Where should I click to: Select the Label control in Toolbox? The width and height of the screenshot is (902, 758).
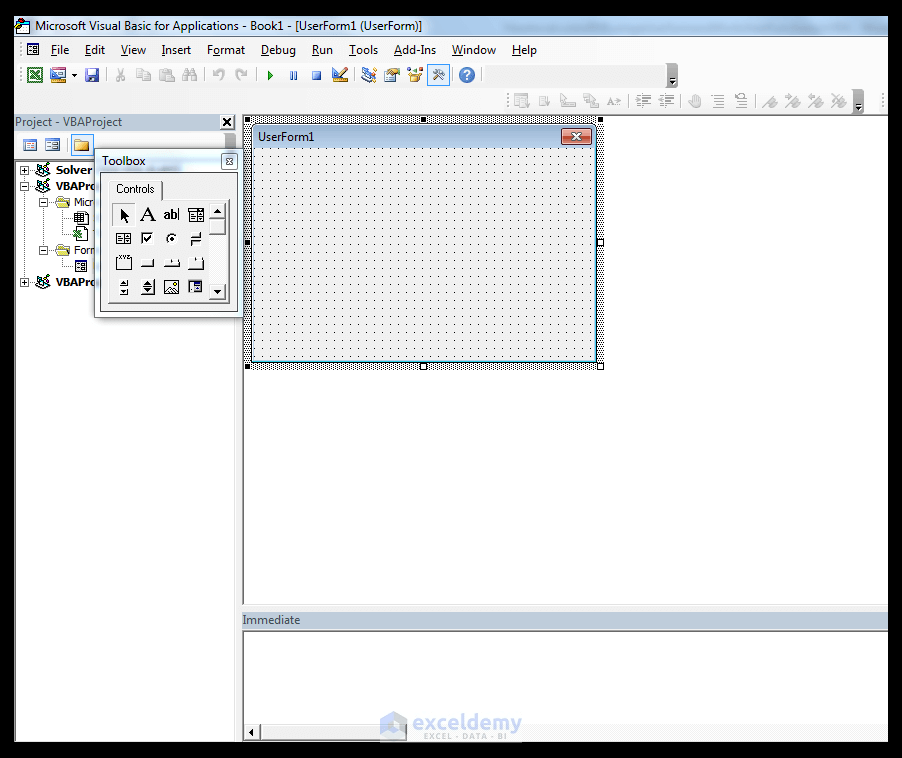tap(148, 215)
